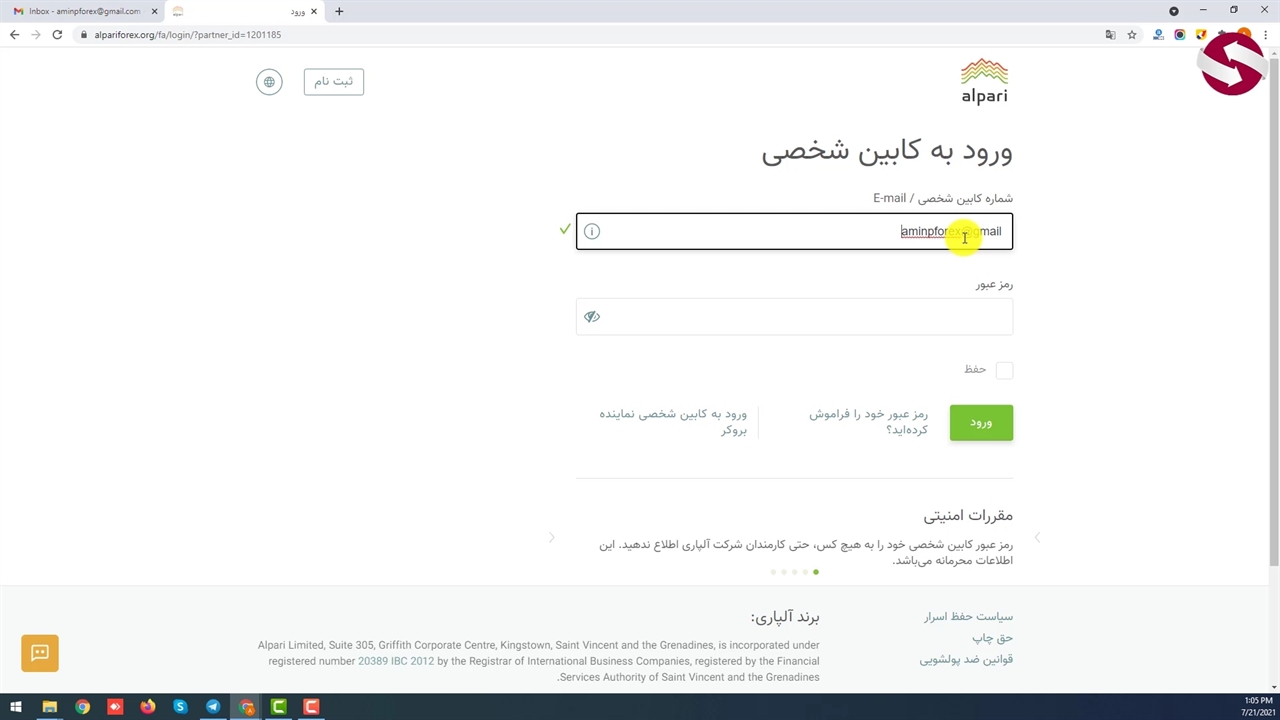
Task: Switch to the Gmail Inbox tab
Action: [x=84, y=11]
